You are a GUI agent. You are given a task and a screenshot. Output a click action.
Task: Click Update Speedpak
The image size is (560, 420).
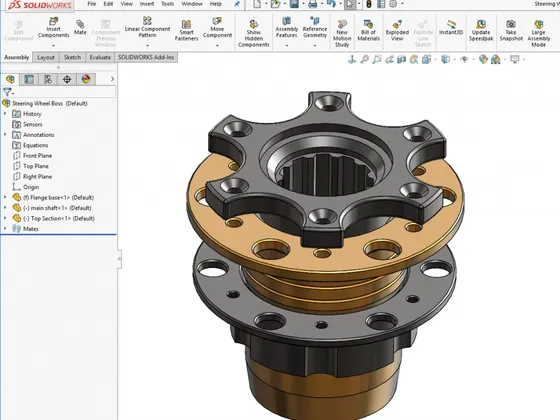[x=481, y=30]
